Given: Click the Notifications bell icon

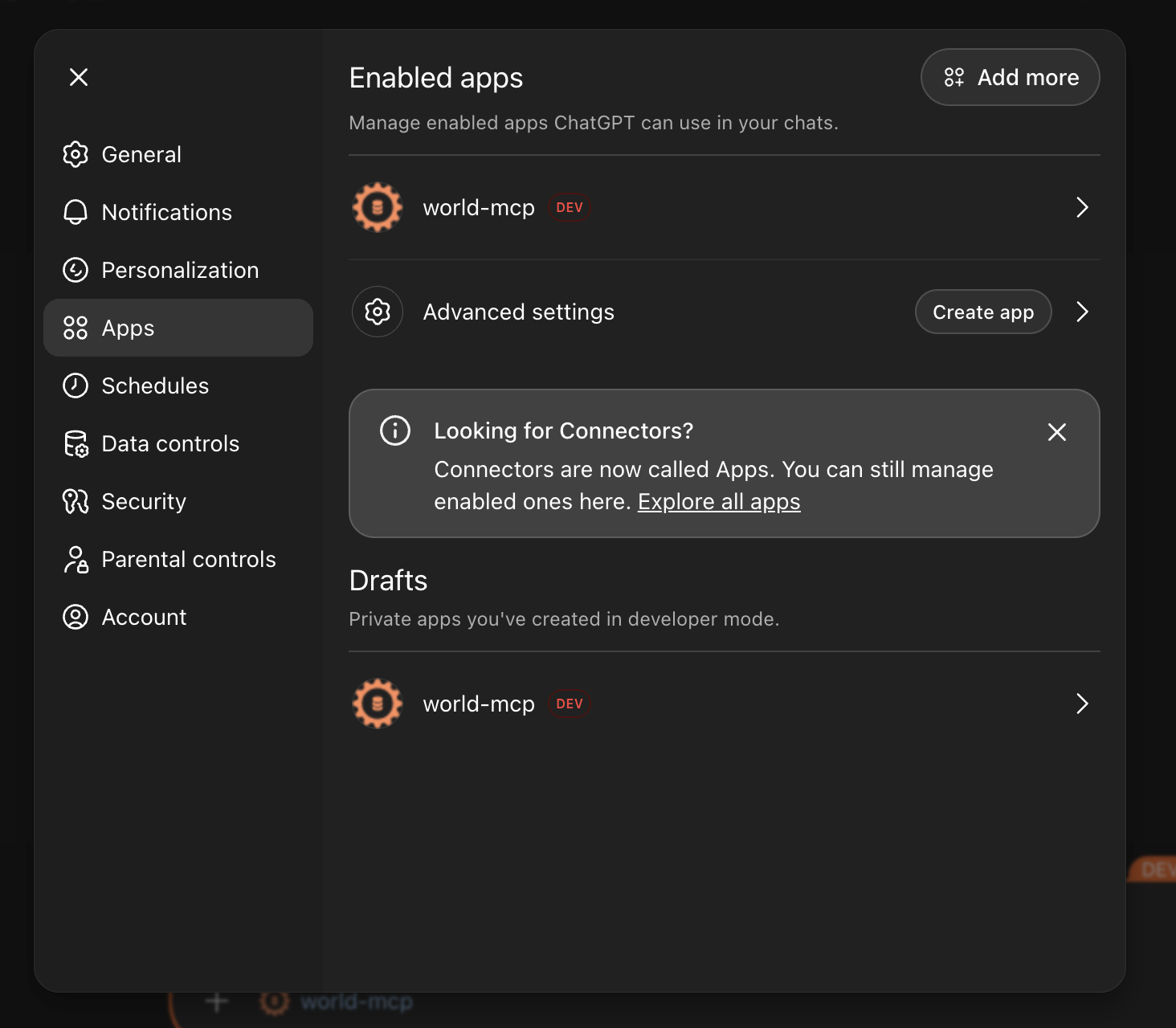Looking at the screenshot, I should pyautogui.click(x=76, y=212).
